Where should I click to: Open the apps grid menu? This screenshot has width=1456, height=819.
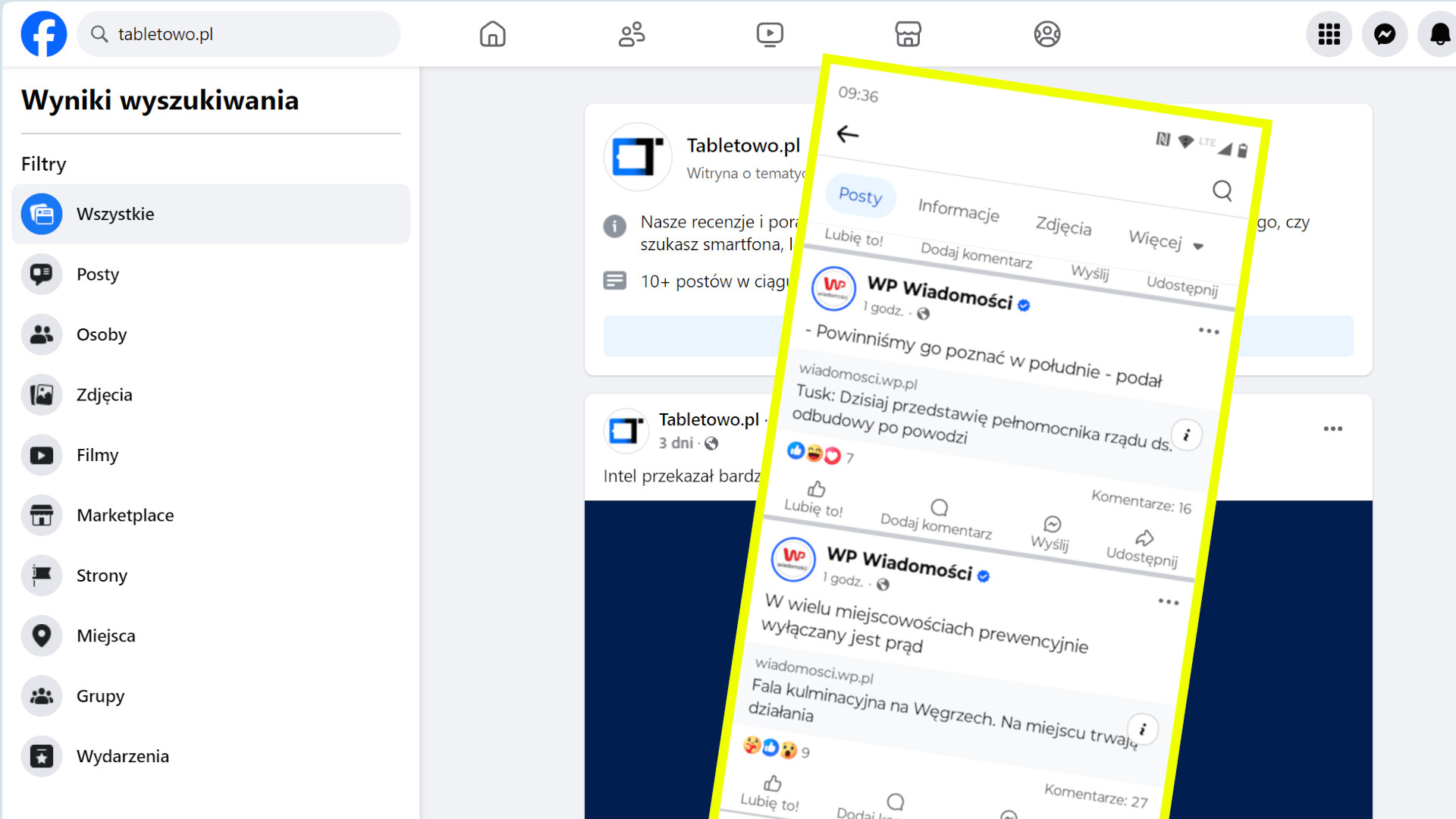1329,34
